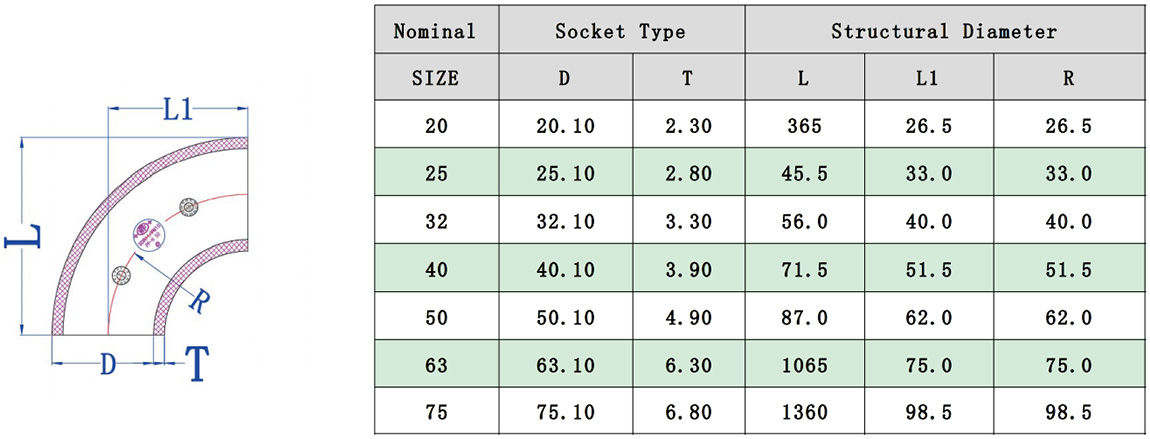Click the large L label left of the elbow
Image resolution: width=1150 pixels, height=439 pixels.
click(22, 239)
